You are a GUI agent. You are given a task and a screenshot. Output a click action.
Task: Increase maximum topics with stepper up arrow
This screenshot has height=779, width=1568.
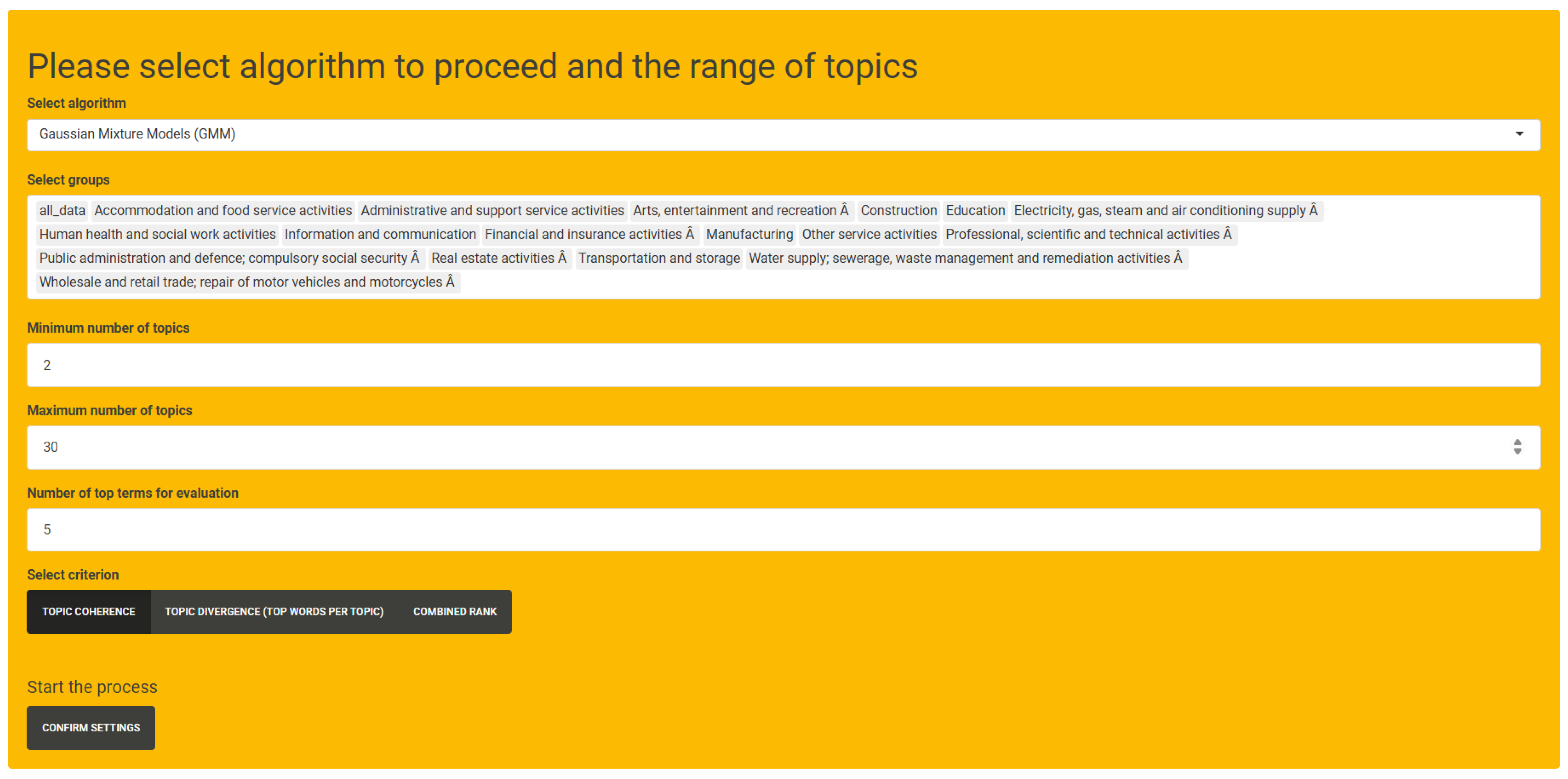click(1517, 442)
